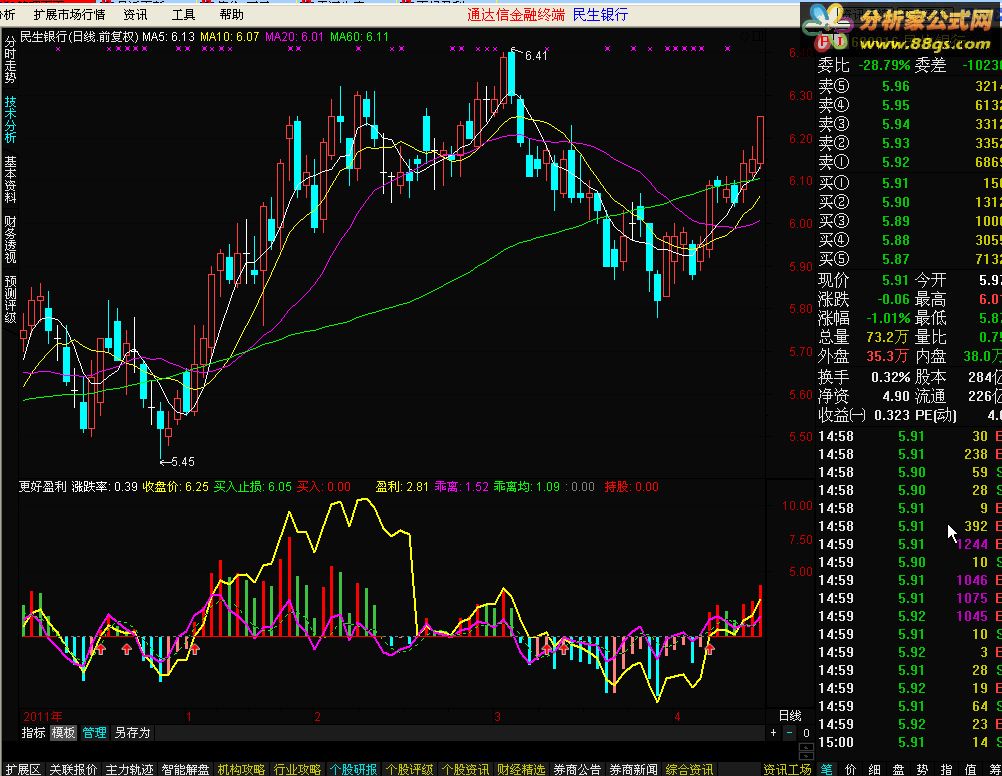This screenshot has width=1002, height=776.
Task: Switch to the 盘 tab
Action: [x=898, y=770]
